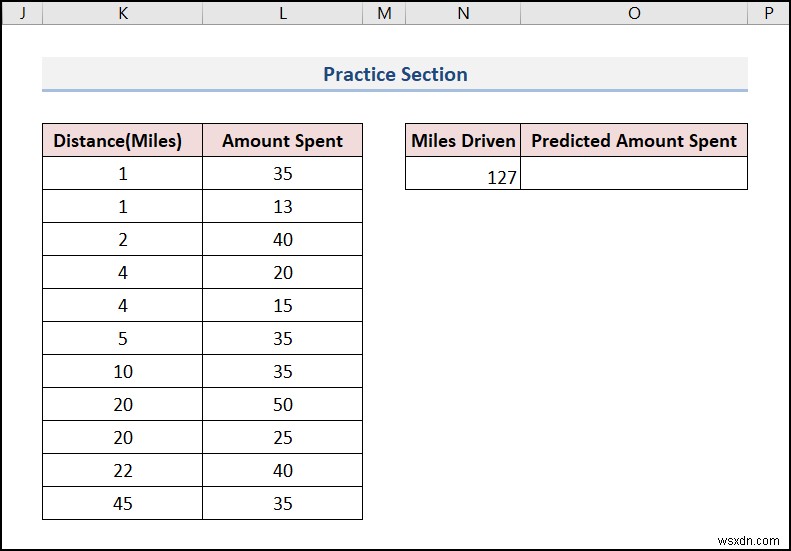Image resolution: width=791 pixels, height=551 pixels.
Task: Select the Amount Spent header cell
Action: (282, 140)
